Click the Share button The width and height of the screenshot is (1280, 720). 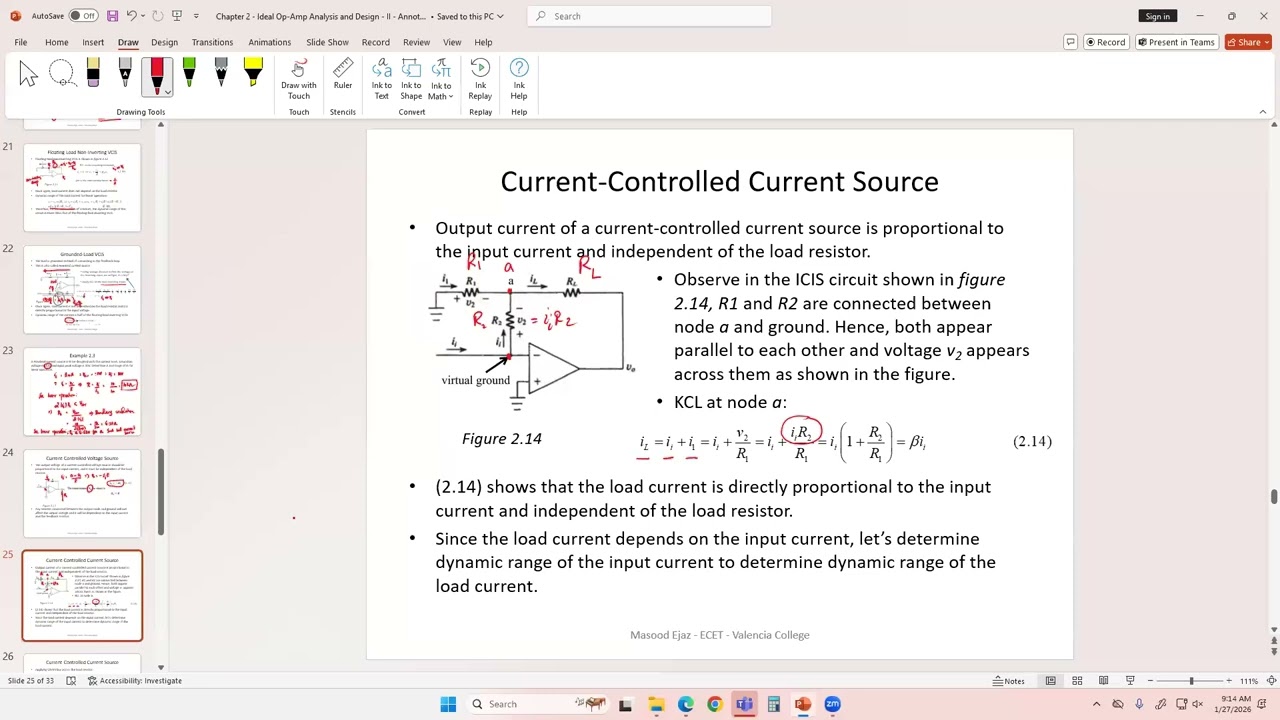tap(1247, 42)
